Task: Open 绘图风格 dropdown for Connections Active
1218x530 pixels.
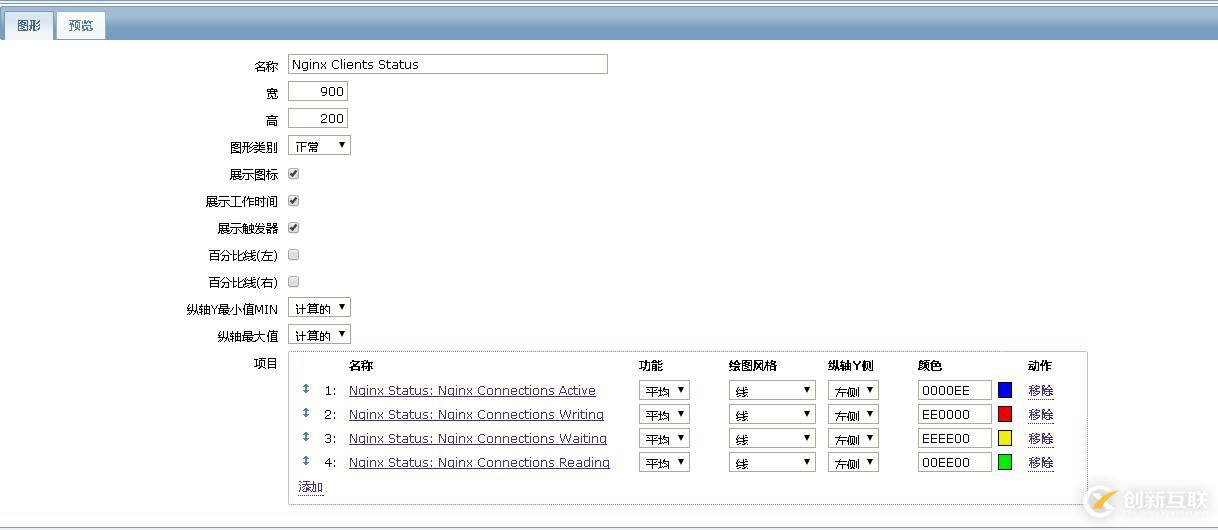Action: coord(772,390)
